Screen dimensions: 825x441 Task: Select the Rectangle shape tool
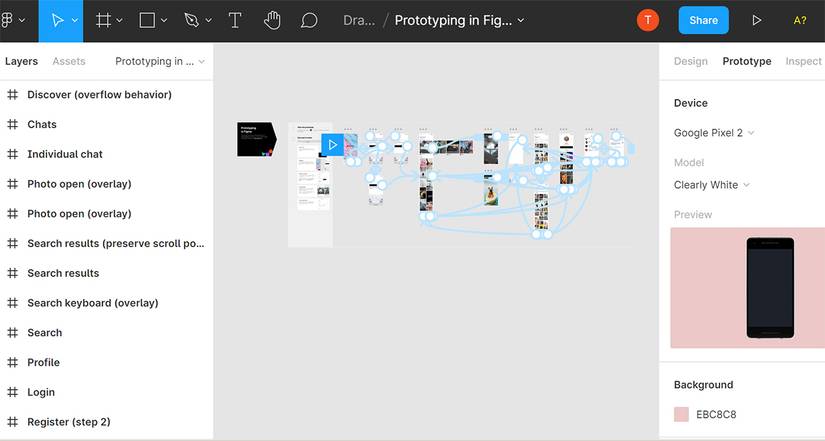[x=147, y=21]
